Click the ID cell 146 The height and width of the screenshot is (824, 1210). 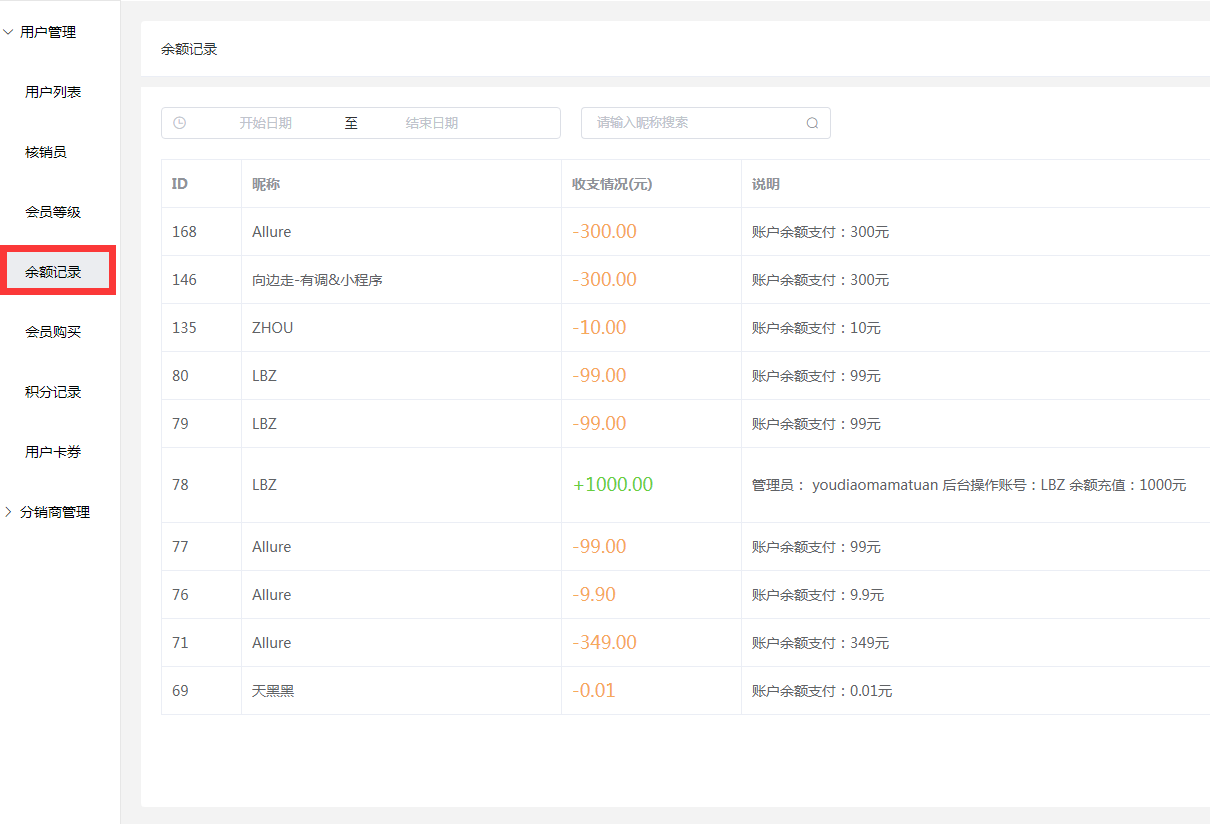[184, 280]
